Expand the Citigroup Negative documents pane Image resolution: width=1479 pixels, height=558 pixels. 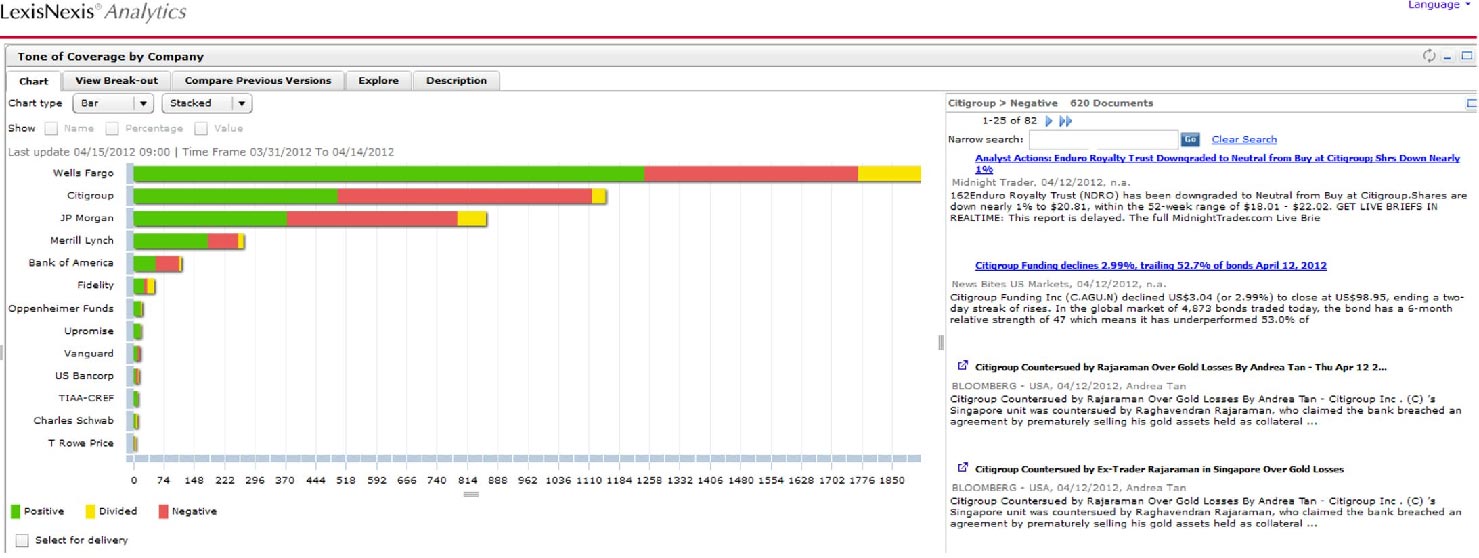[x=1471, y=103]
